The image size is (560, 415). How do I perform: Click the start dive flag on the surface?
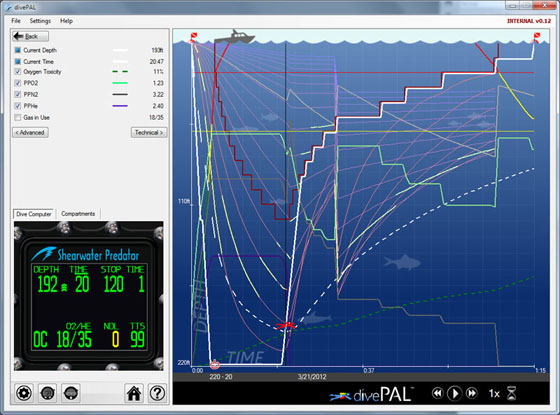(x=193, y=37)
